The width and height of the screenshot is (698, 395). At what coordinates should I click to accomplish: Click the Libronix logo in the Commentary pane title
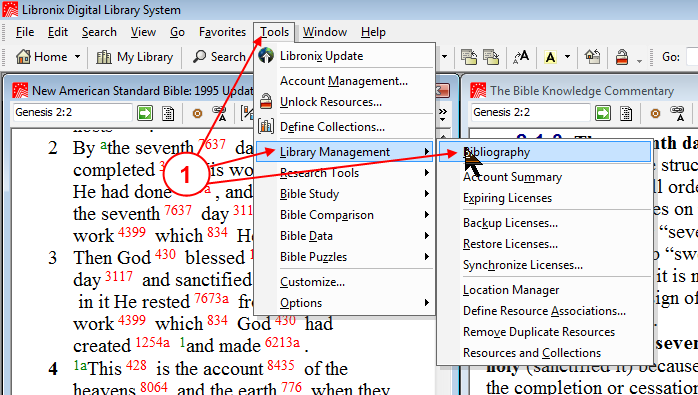click(478, 90)
